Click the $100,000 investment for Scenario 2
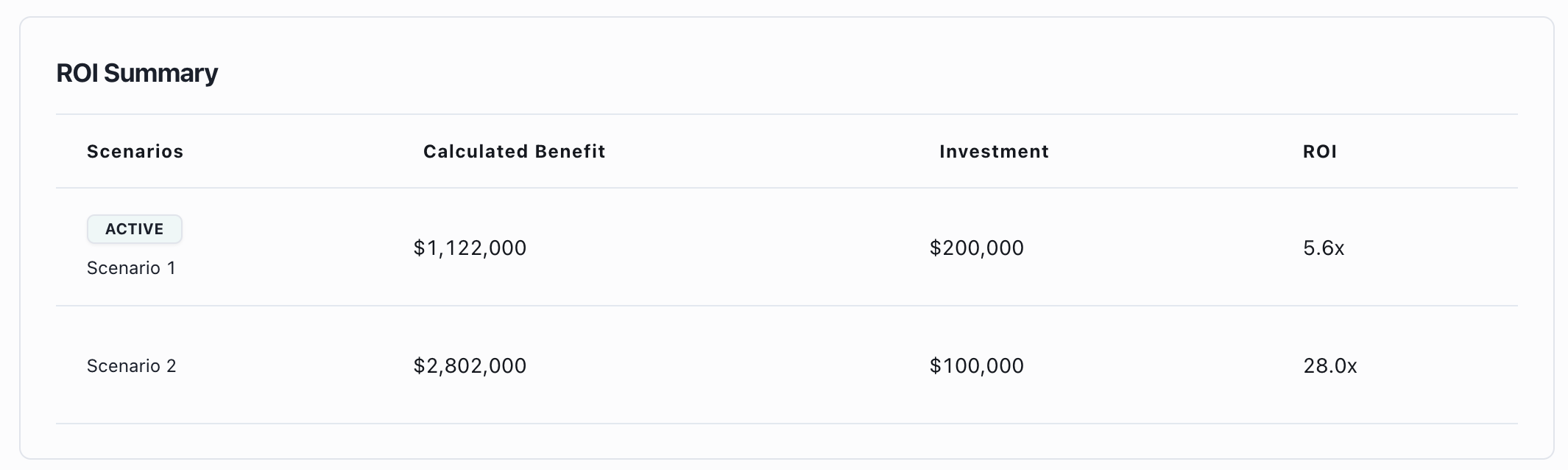 [x=976, y=365]
